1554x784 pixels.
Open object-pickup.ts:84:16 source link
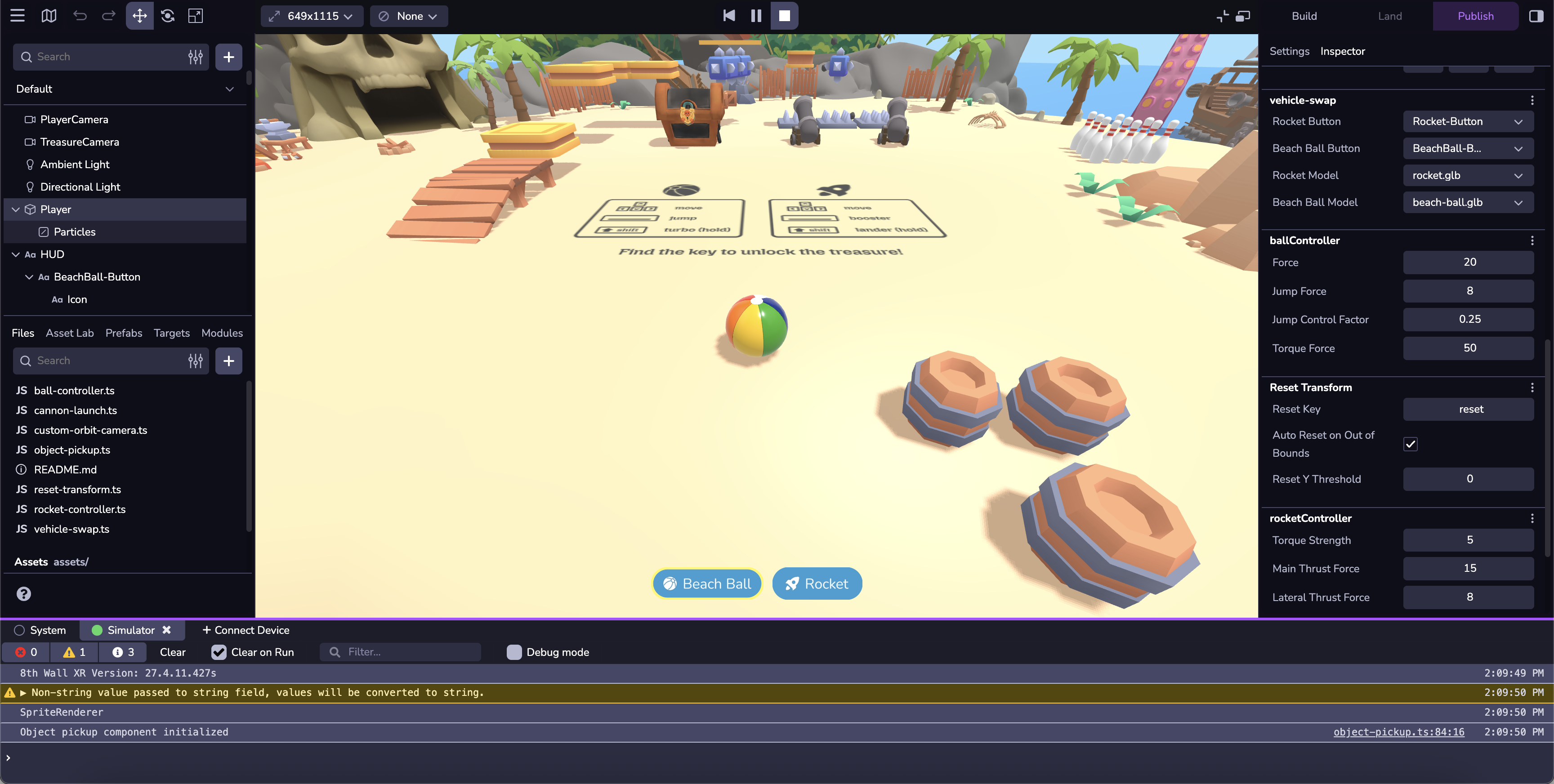[x=1398, y=731]
